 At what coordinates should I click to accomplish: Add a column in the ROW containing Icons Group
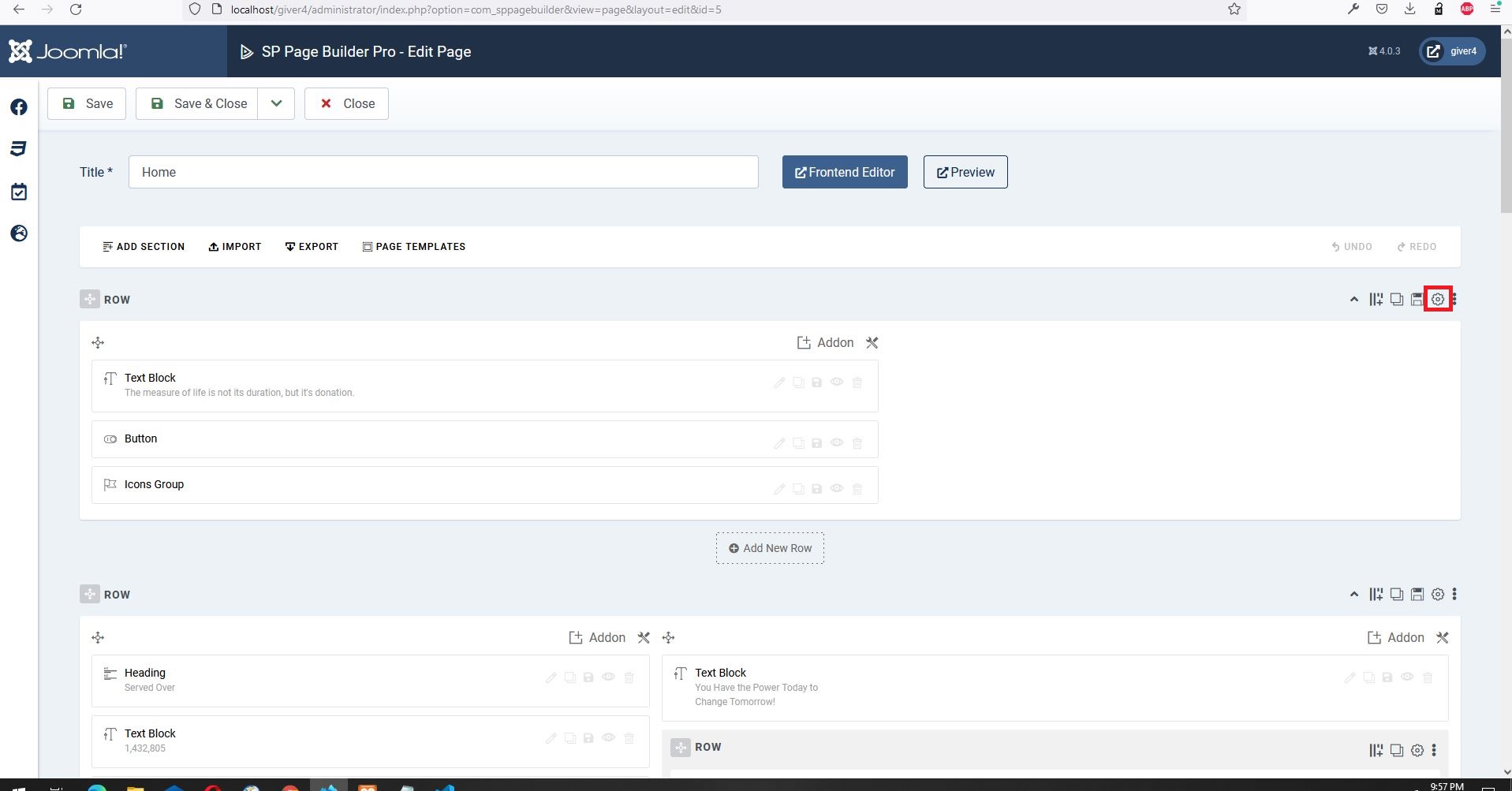[1376, 300]
